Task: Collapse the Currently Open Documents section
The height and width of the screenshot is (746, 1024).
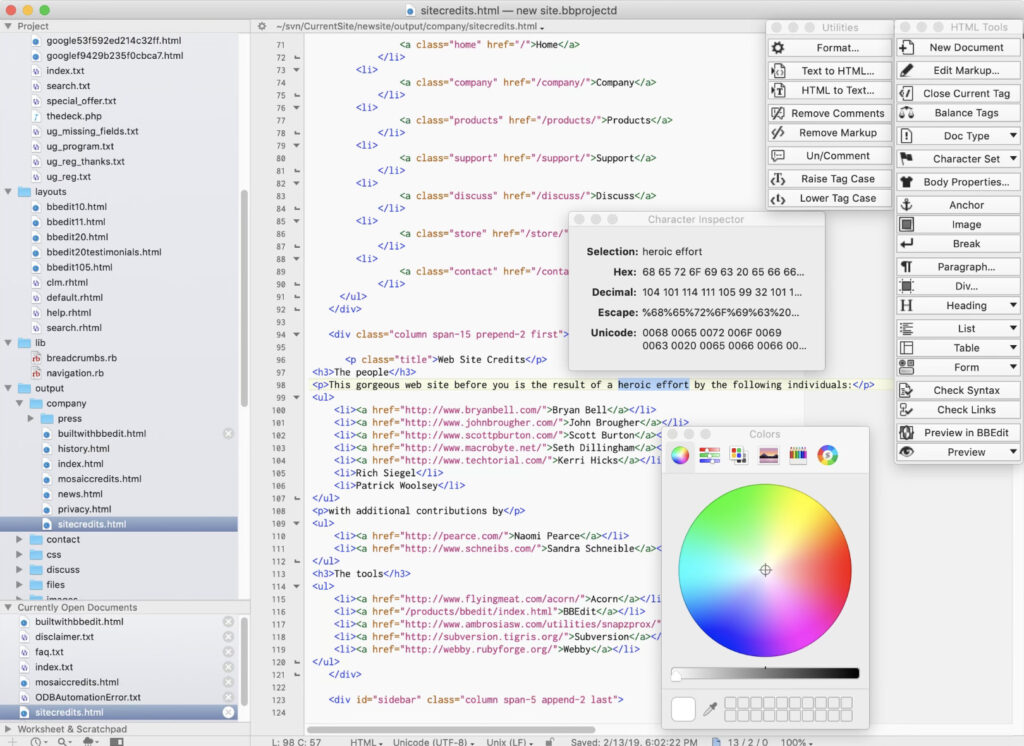Action: pos(9,607)
